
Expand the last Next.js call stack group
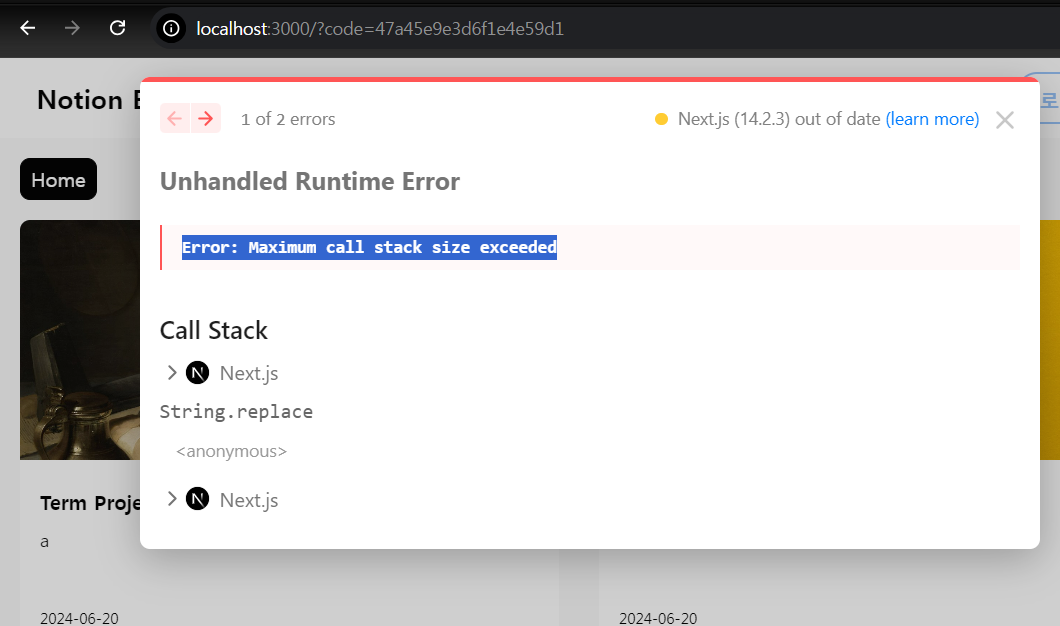pyautogui.click(x=222, y=500)
